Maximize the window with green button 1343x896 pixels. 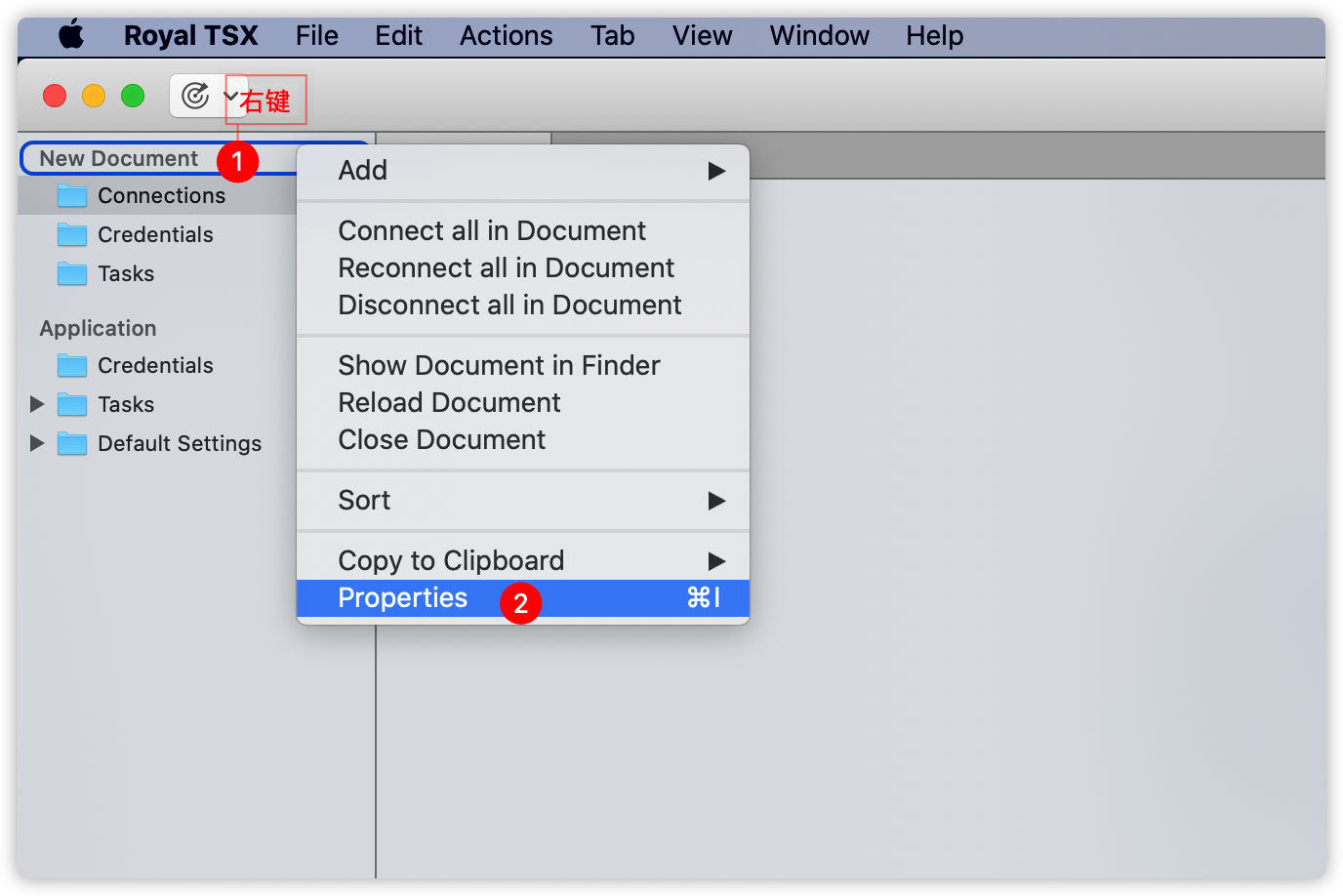[133, 96]
